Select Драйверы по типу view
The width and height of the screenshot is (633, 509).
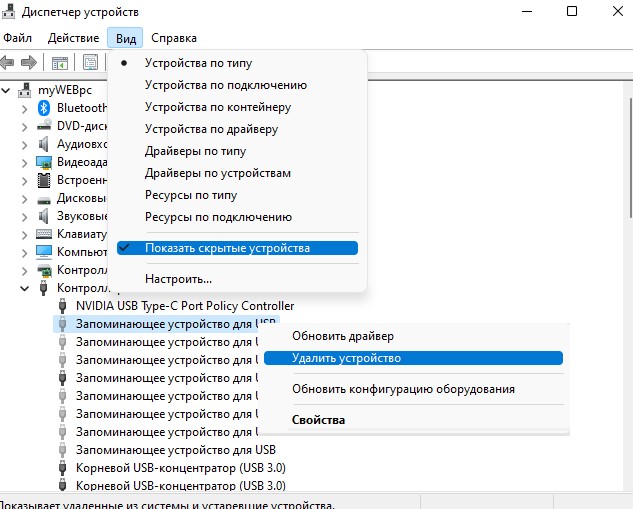[x=195, y=151]
